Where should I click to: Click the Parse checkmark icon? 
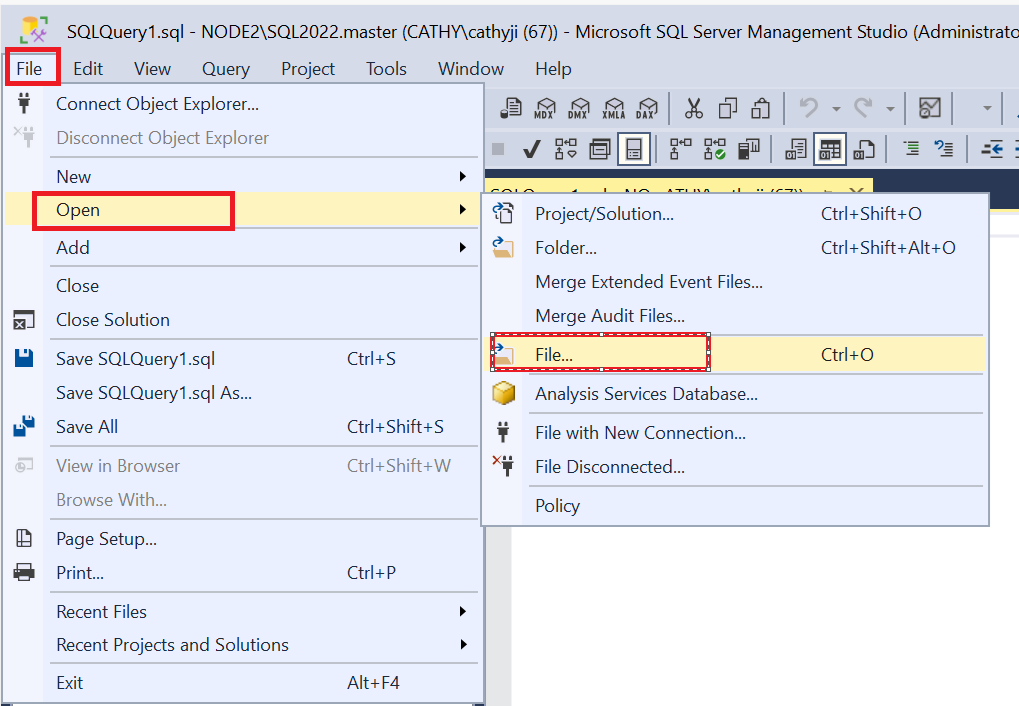pyautogui.click(x=532, y=150)
